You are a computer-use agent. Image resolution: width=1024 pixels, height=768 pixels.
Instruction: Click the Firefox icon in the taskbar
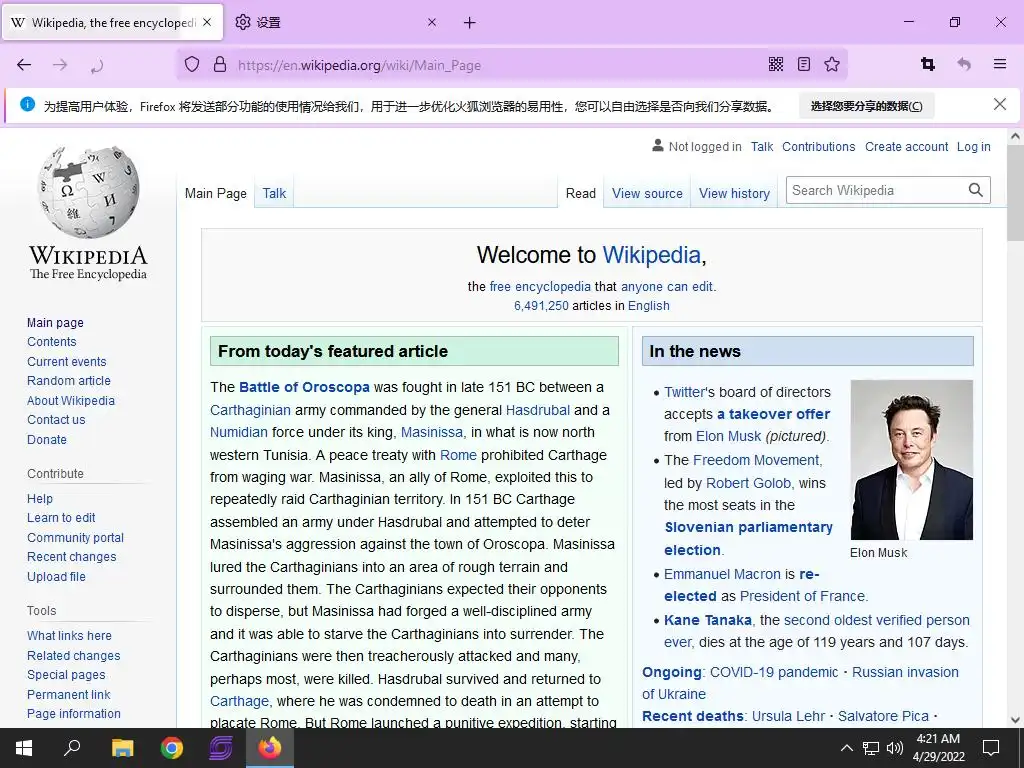point(270,748)
